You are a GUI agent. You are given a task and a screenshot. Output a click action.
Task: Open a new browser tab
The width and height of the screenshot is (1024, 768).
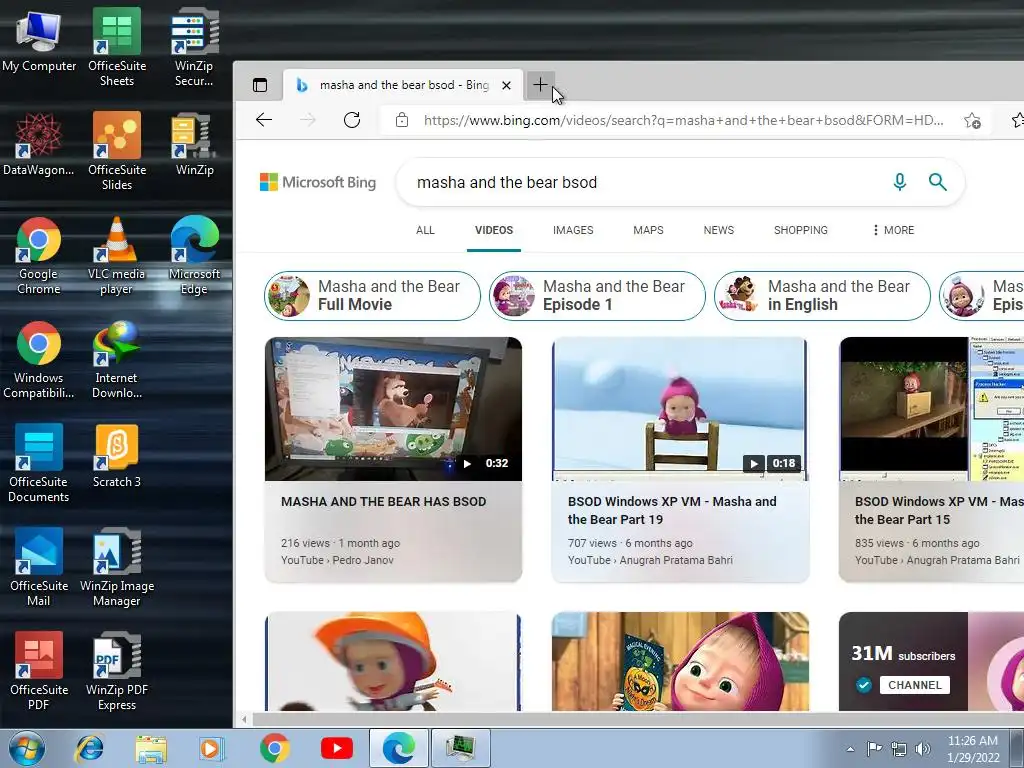click(x=540, y=85)
